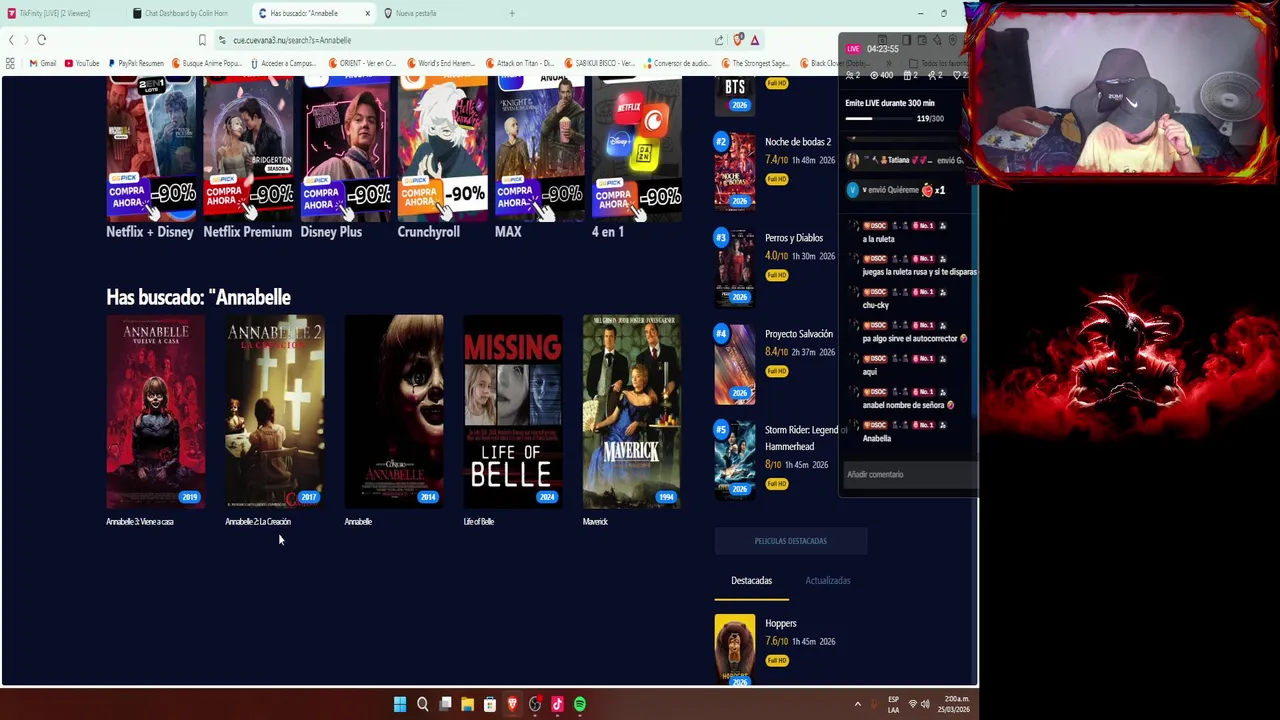1280x720 pixels.
Task: Reload the page with the refresh icon
Action: coord(41,40)
